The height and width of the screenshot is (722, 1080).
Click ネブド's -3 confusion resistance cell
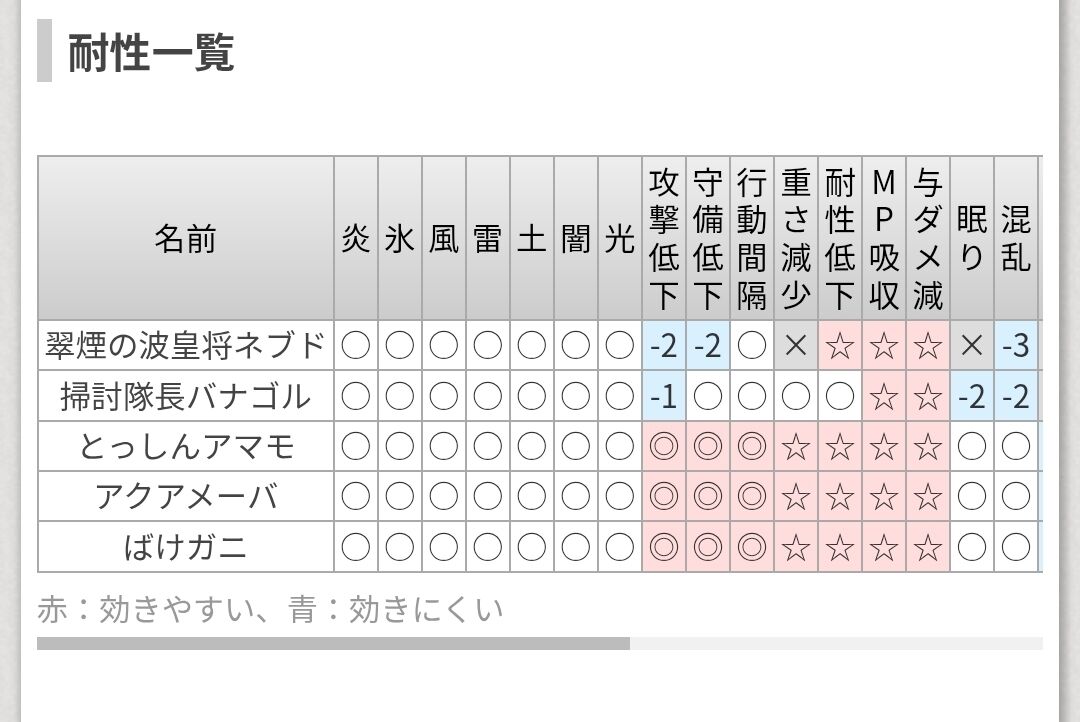click(x=1016, y=345)
